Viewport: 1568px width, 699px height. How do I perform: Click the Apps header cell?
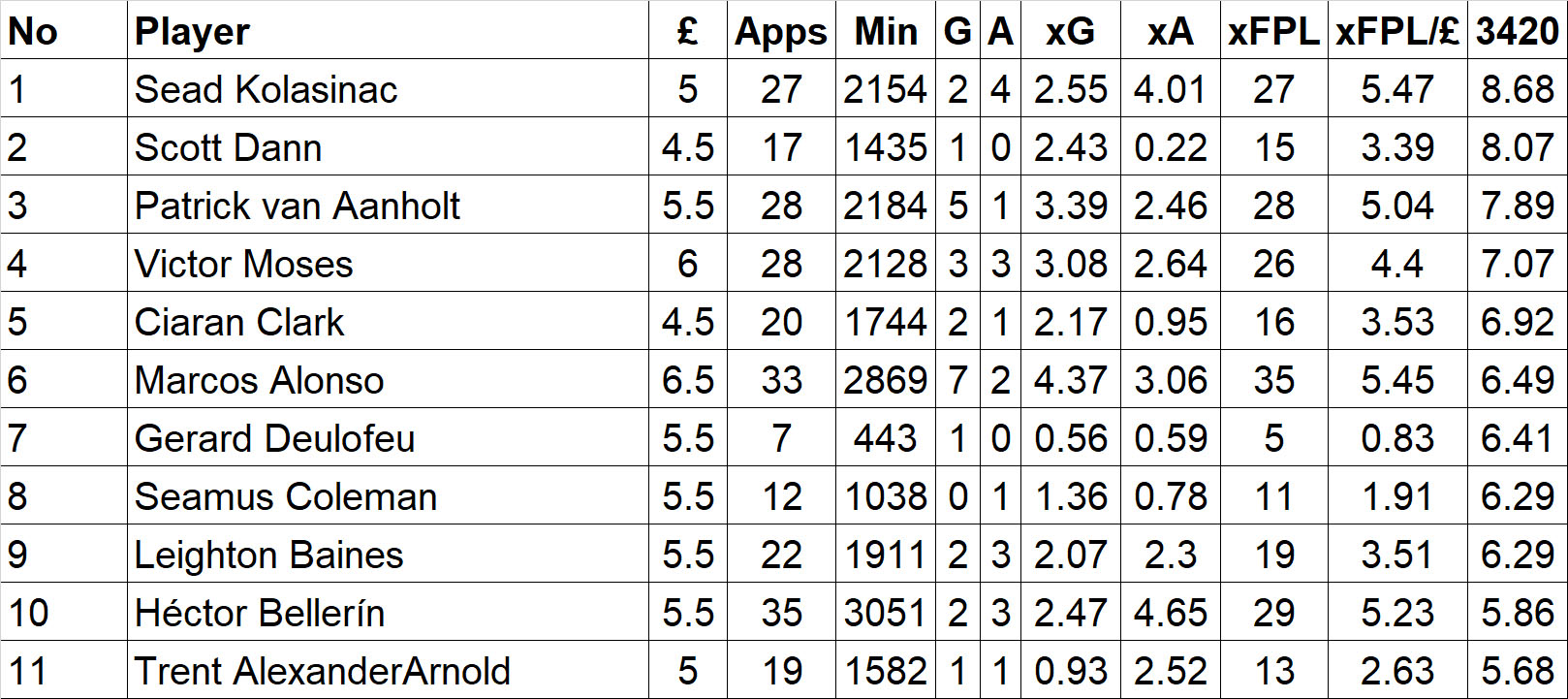[781, 30]
